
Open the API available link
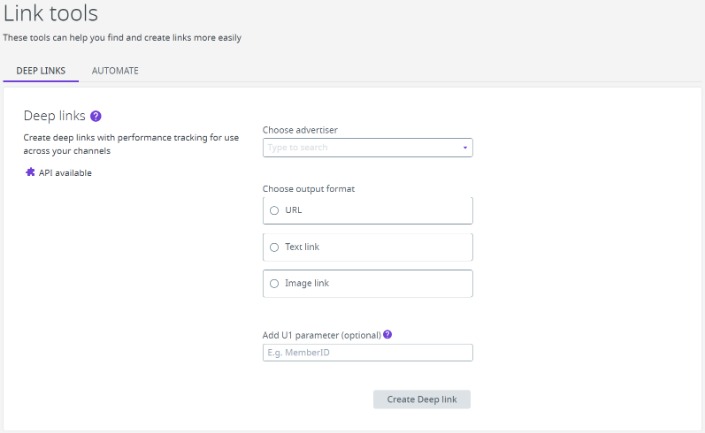65,172
